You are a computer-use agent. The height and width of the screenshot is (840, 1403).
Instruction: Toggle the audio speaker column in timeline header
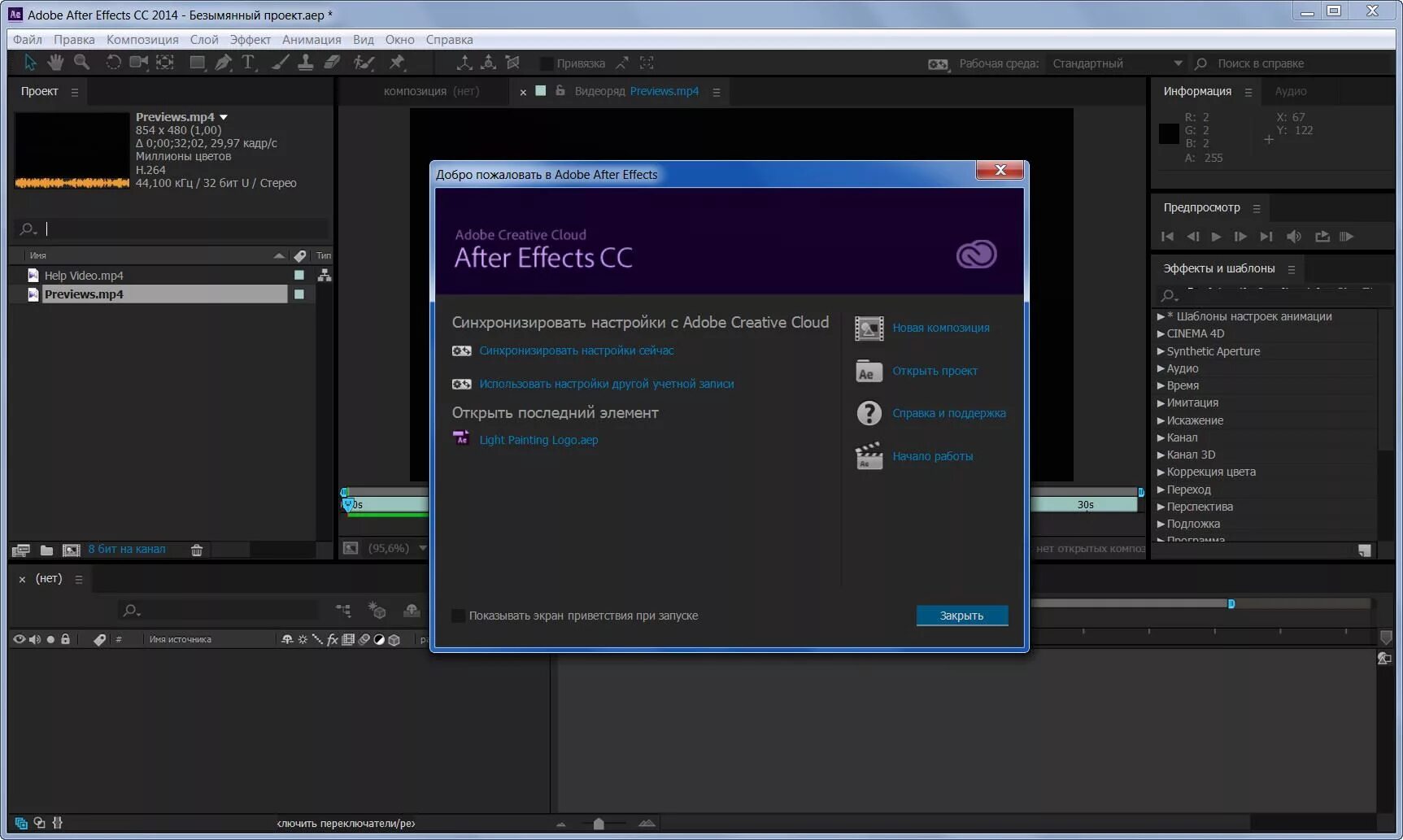click(35, 639)
